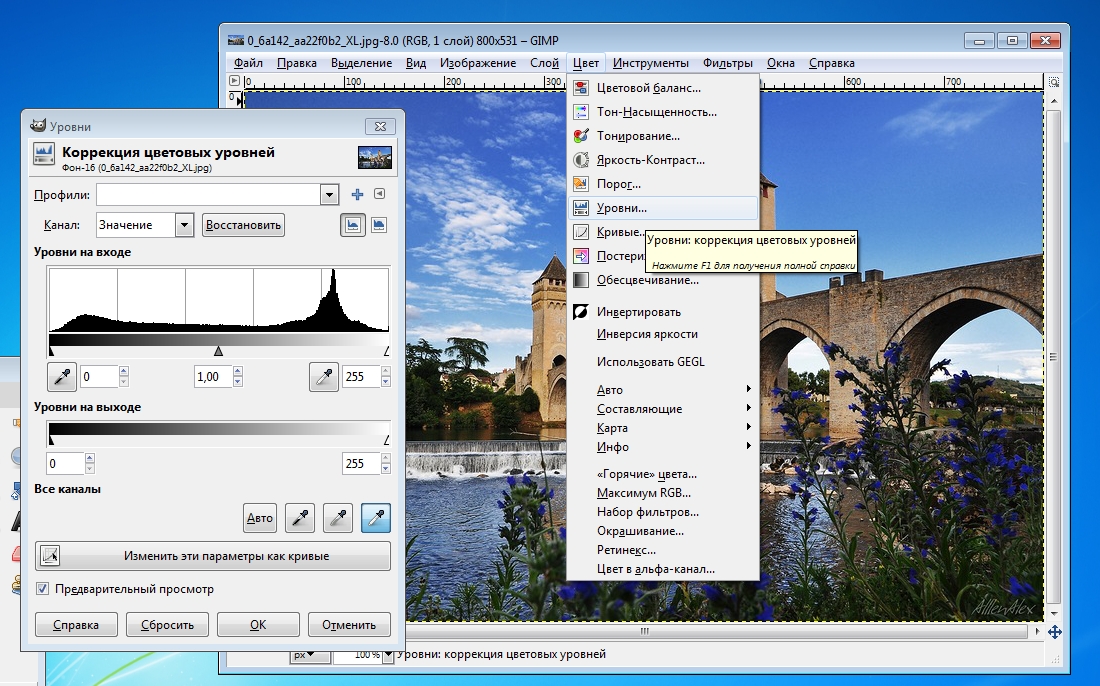Click the Тон-Насыщенность menu icon

pyautogui.click(x=581, y=112)
